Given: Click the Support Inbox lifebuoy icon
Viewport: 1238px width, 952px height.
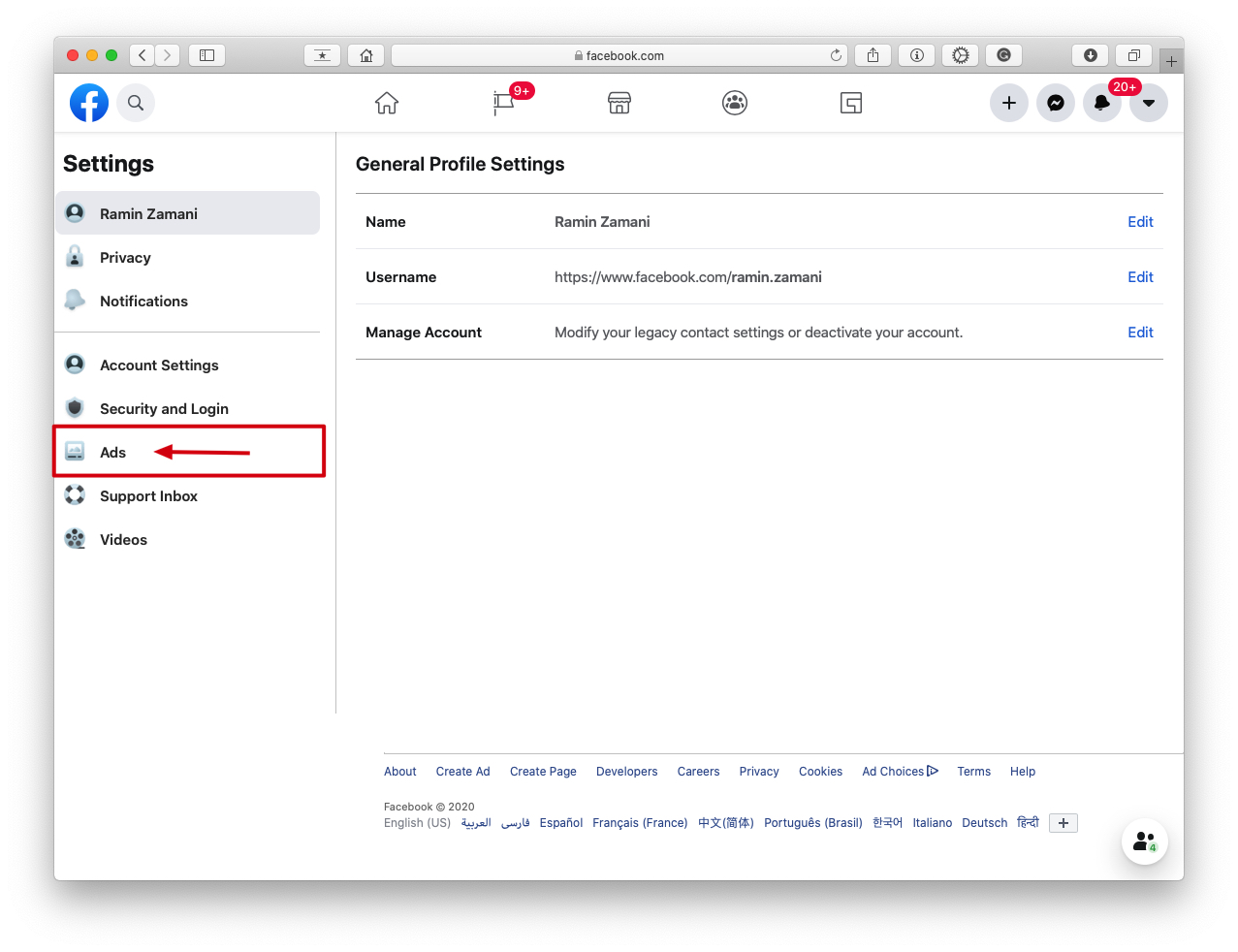Looking at the screenshot, I should tap(75, 495).
